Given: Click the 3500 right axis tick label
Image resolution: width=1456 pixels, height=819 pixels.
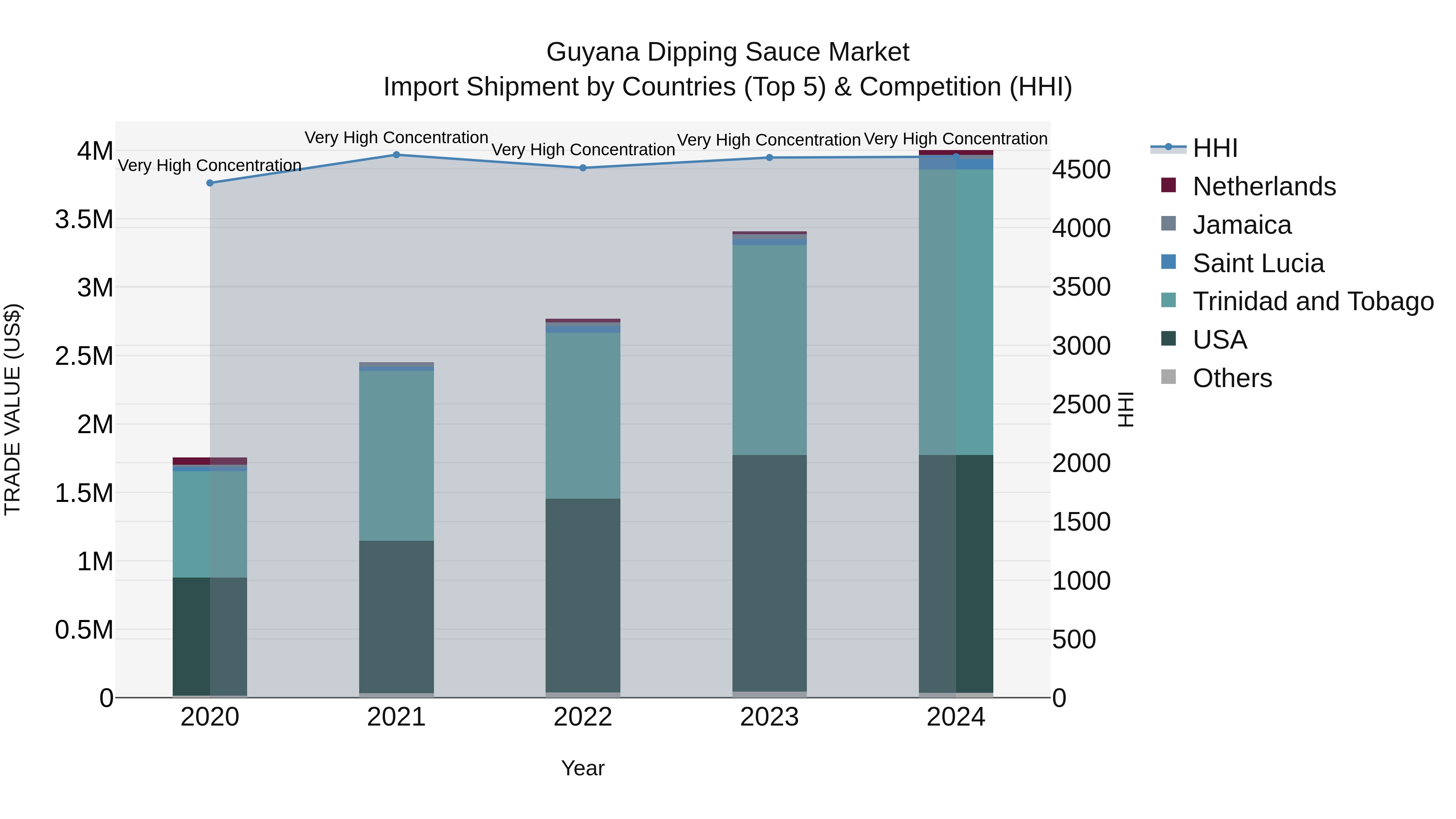Looking at the screenshot, I should pos(1081,287).
